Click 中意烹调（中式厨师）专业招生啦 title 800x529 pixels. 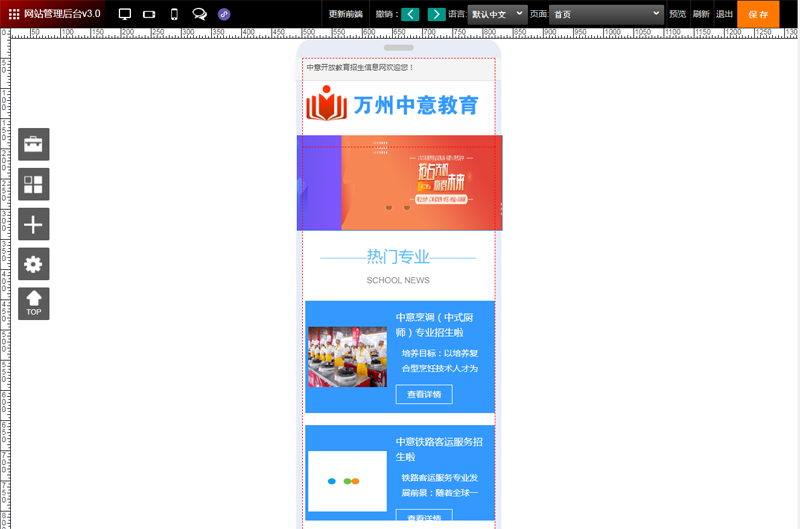tap(435, 325)
